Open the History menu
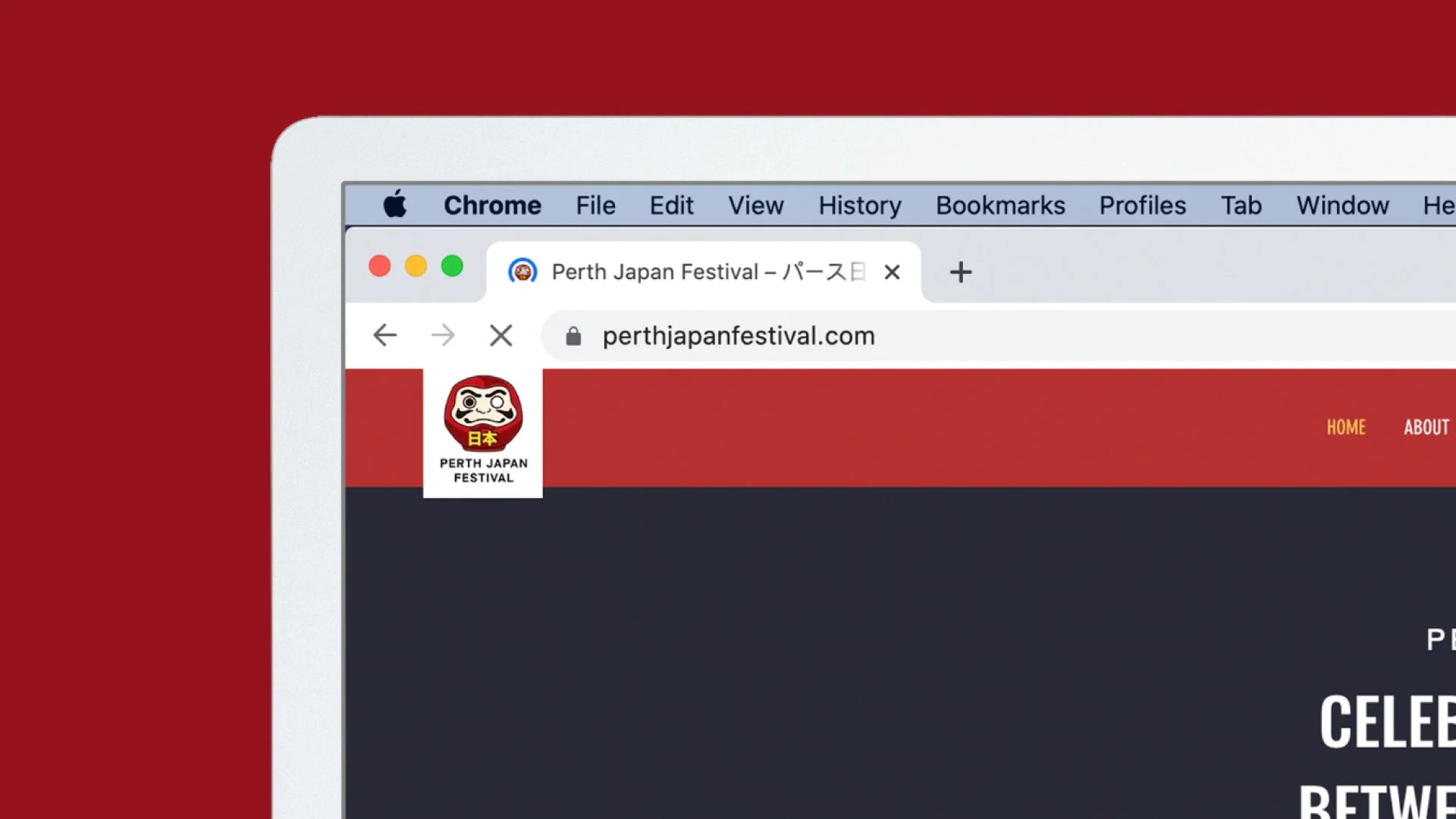1456x819 pixels. 859,205
